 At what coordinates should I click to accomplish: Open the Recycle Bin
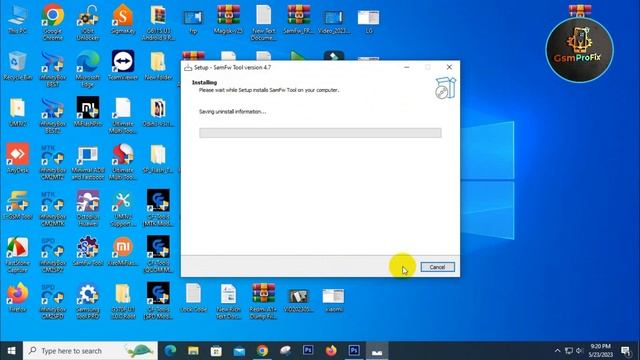[x=18, y=65]
